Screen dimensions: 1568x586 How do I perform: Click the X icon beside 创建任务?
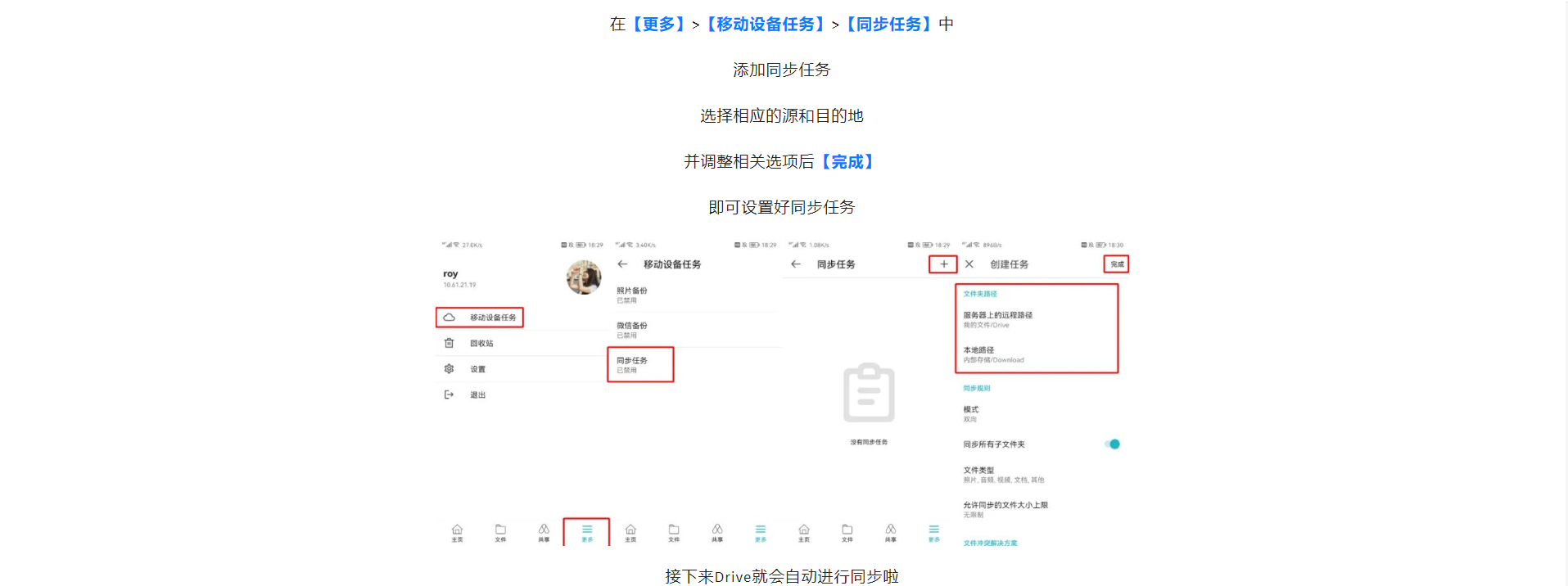(x=969, y=264)
